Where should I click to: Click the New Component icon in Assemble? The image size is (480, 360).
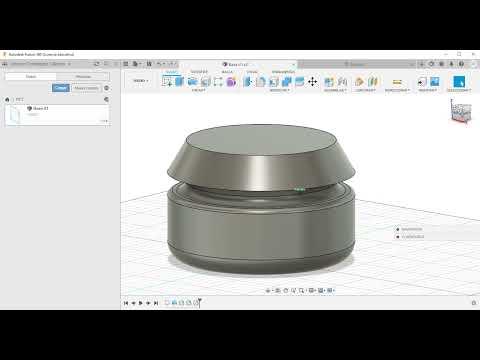pos(329,81)
